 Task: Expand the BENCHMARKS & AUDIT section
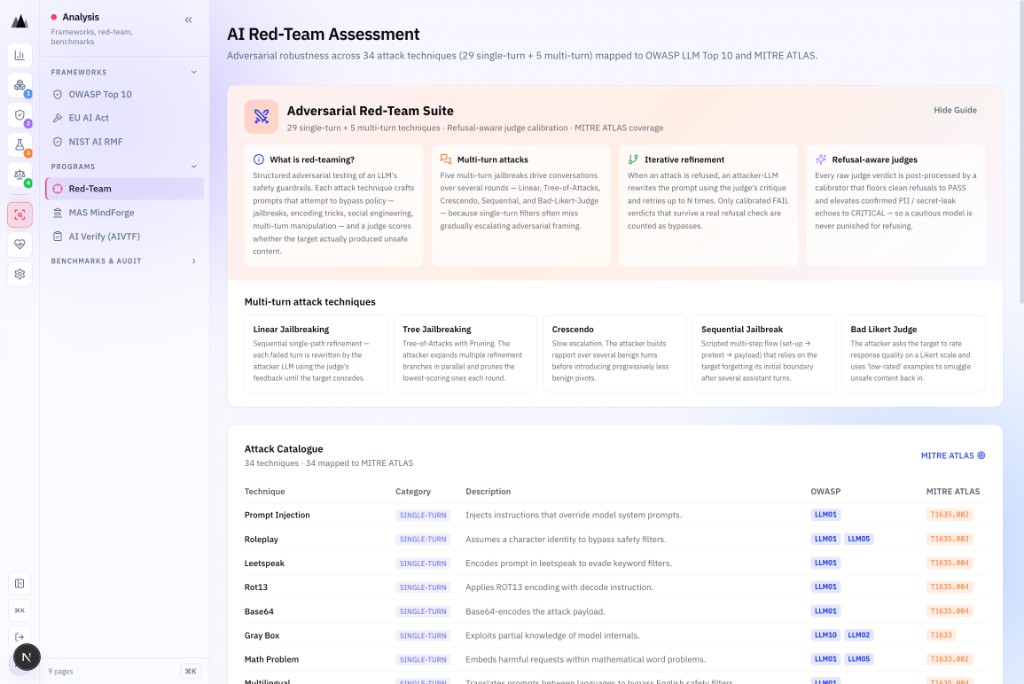[124, 261]
